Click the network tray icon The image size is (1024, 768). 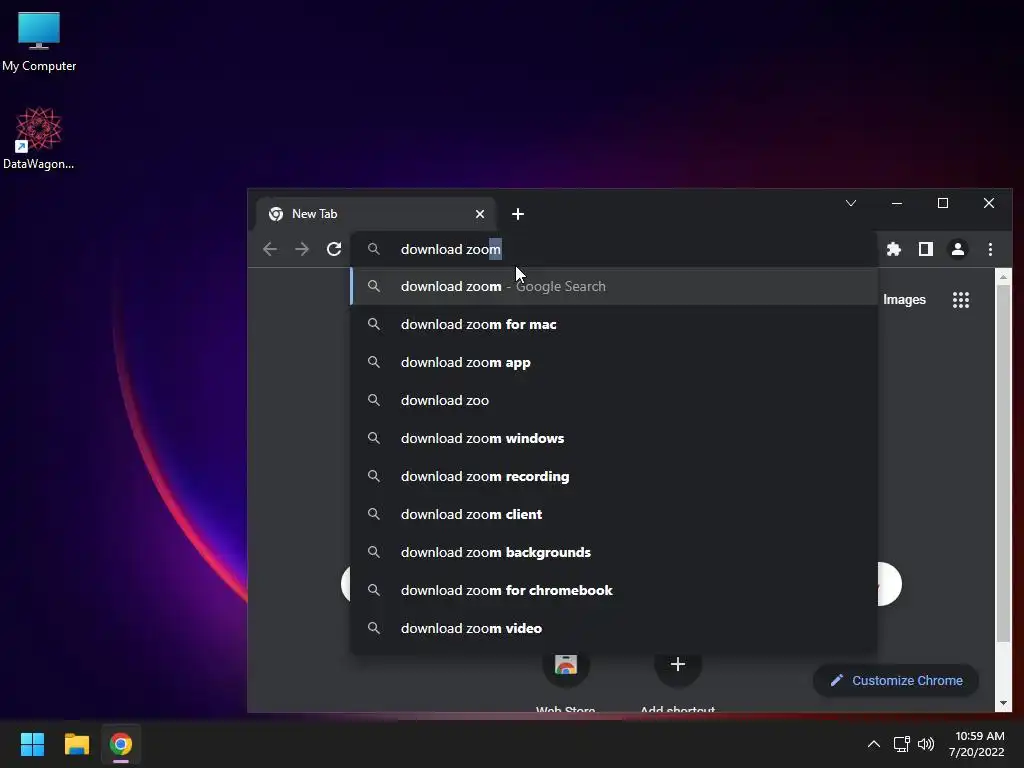coord(902,744)
